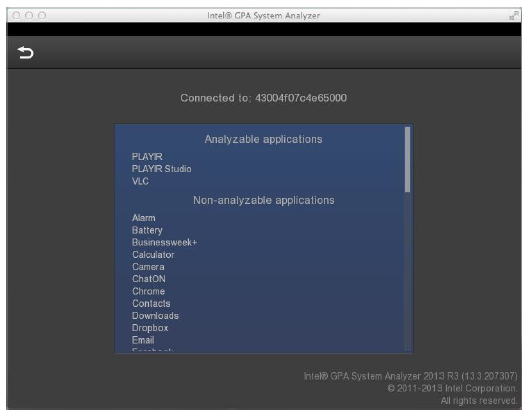Viewport: 530px width, 416px height.
Task: Select Downloads in the application list
Action: tap(155, 316)
